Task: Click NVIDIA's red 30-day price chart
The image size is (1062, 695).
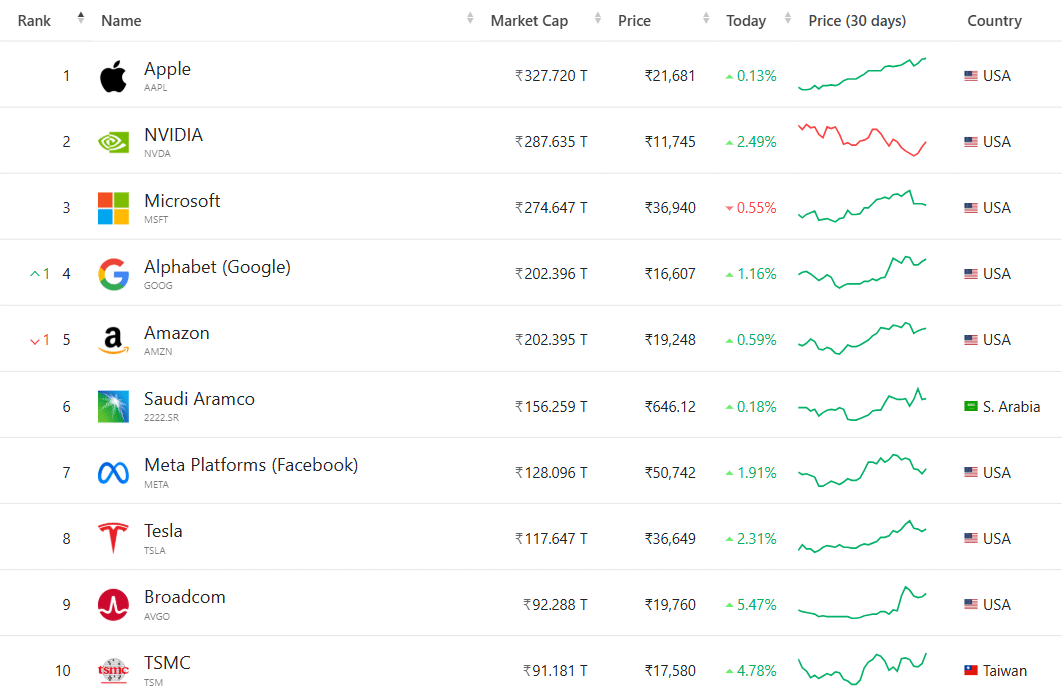Action: 862,140
